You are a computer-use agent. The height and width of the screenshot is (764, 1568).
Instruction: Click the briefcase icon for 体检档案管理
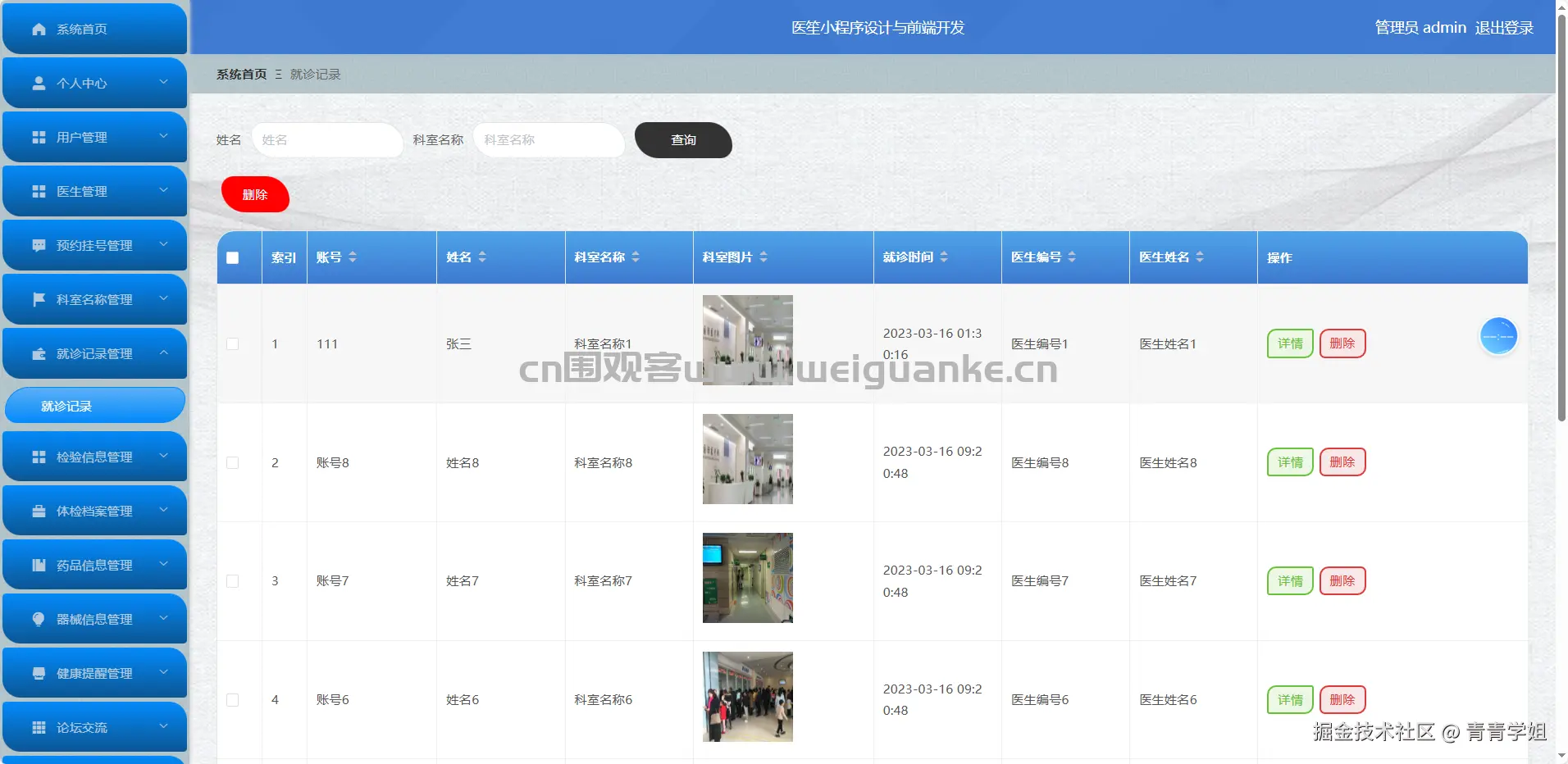point(39,512)
